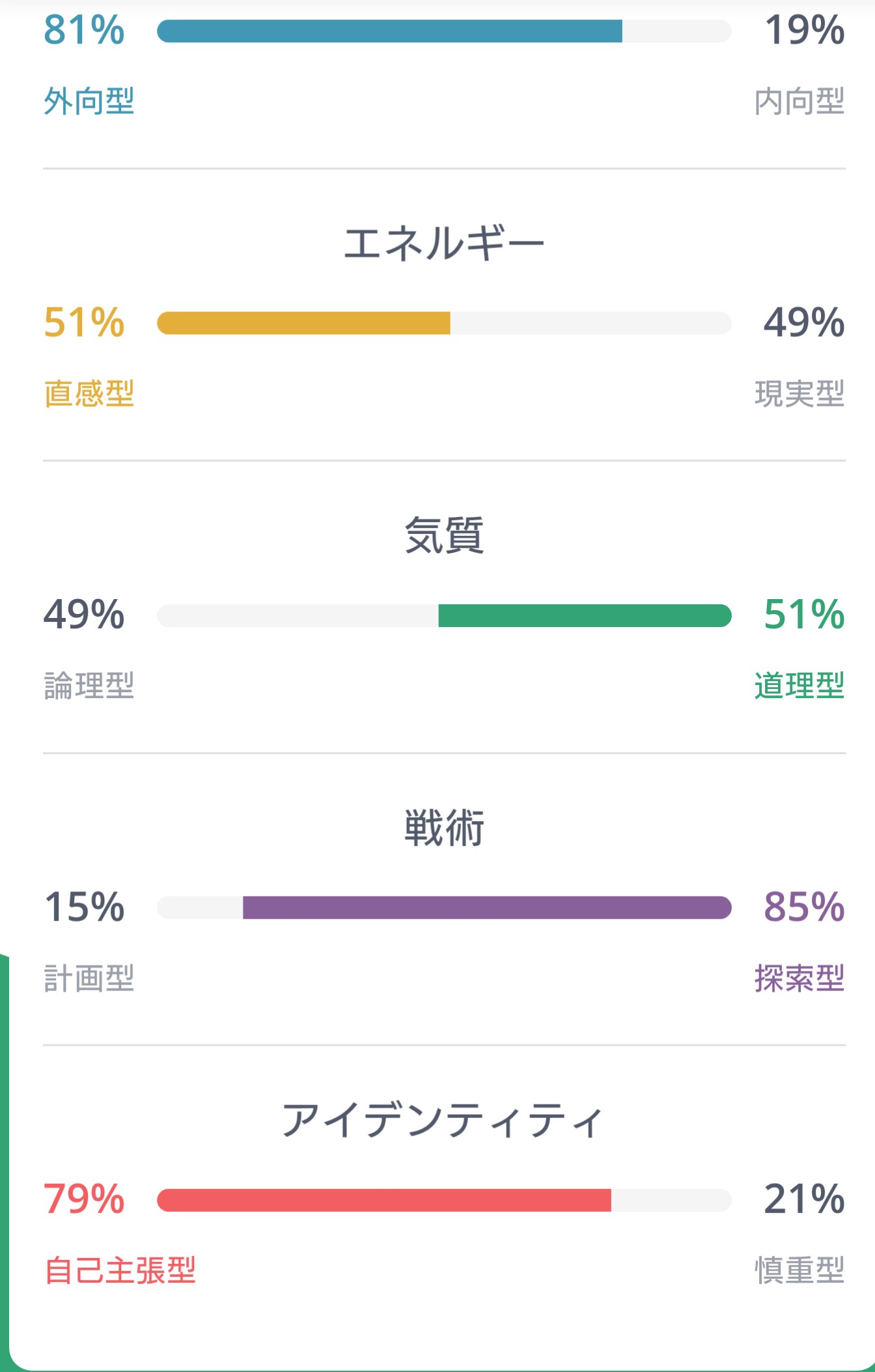This screenshot has height=1372, width=875.
Task: Click the 戦術 section heading
Action: pyautogui.click(x=444, y=828)
